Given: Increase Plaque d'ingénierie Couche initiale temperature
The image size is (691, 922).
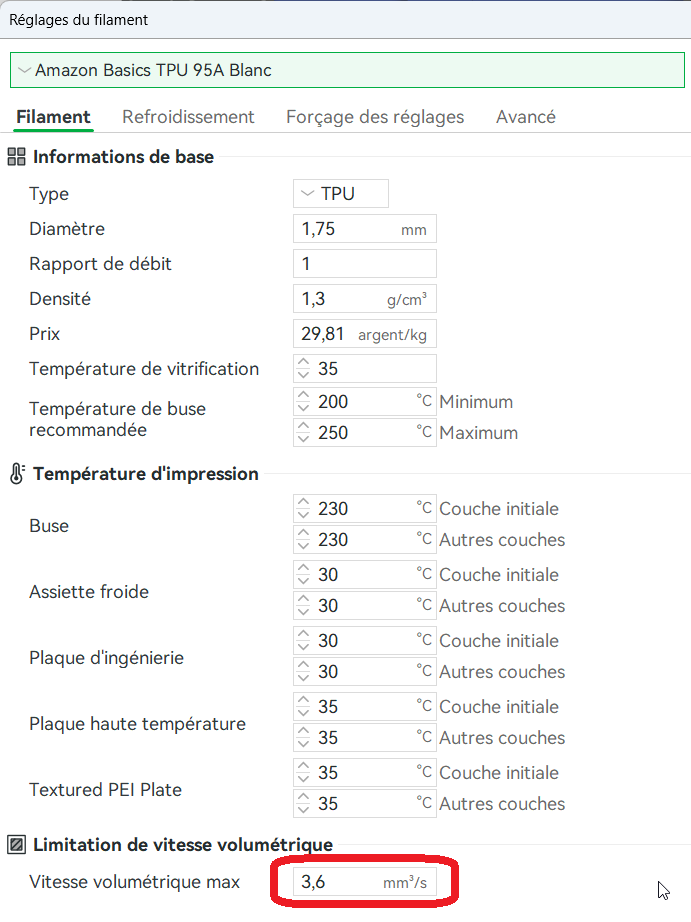Looking at the screenshot, I should [x=303, y=634].
